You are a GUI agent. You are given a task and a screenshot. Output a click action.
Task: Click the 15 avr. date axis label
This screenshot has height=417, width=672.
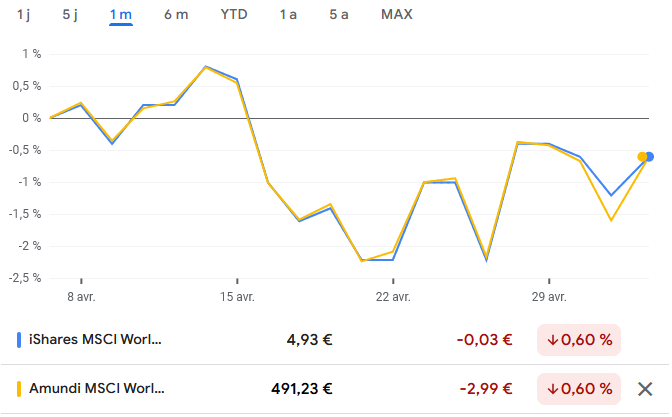(x=237, y=296)
